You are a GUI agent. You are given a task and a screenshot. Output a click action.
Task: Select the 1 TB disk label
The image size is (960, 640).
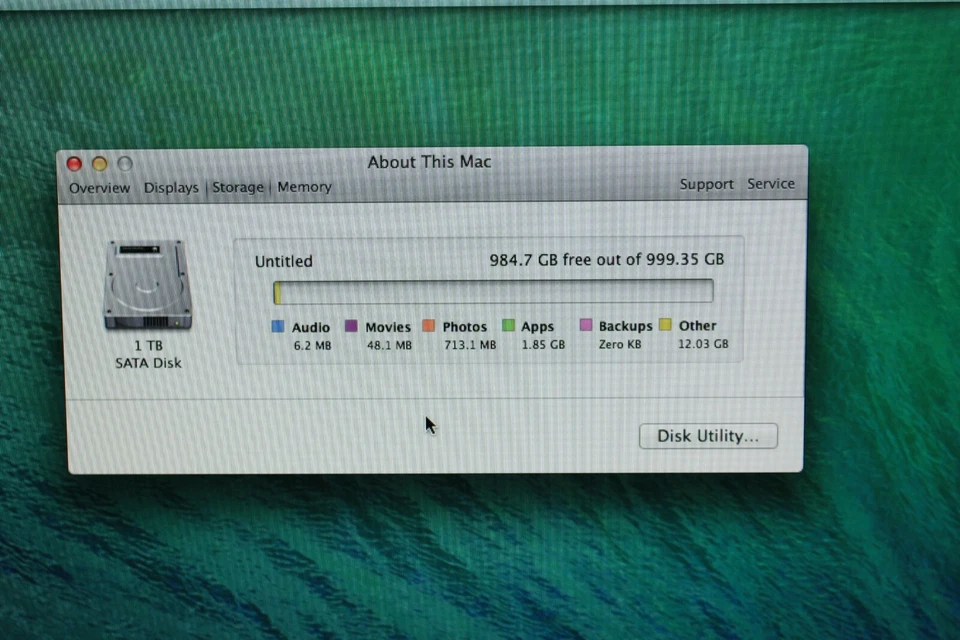147,345
